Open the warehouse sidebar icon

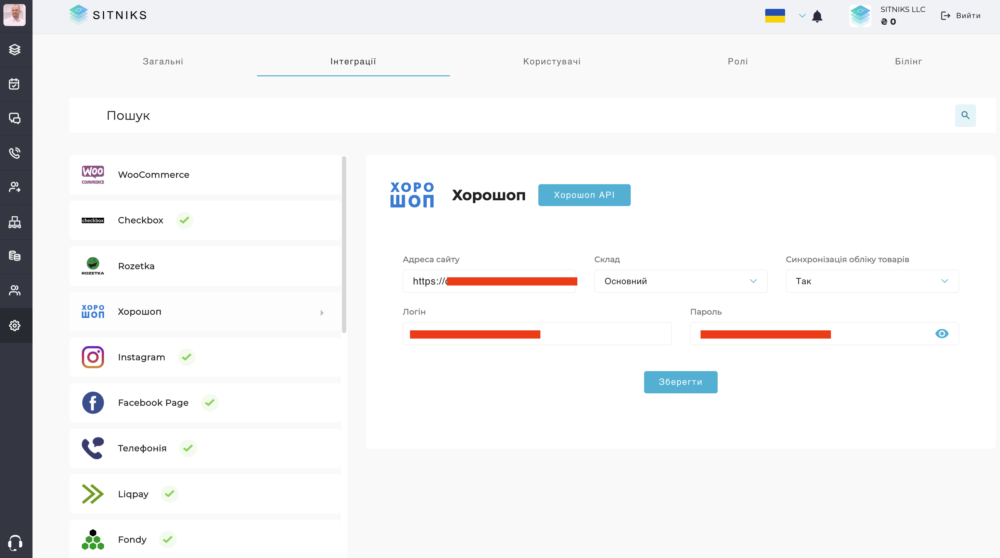coord(15,222)
